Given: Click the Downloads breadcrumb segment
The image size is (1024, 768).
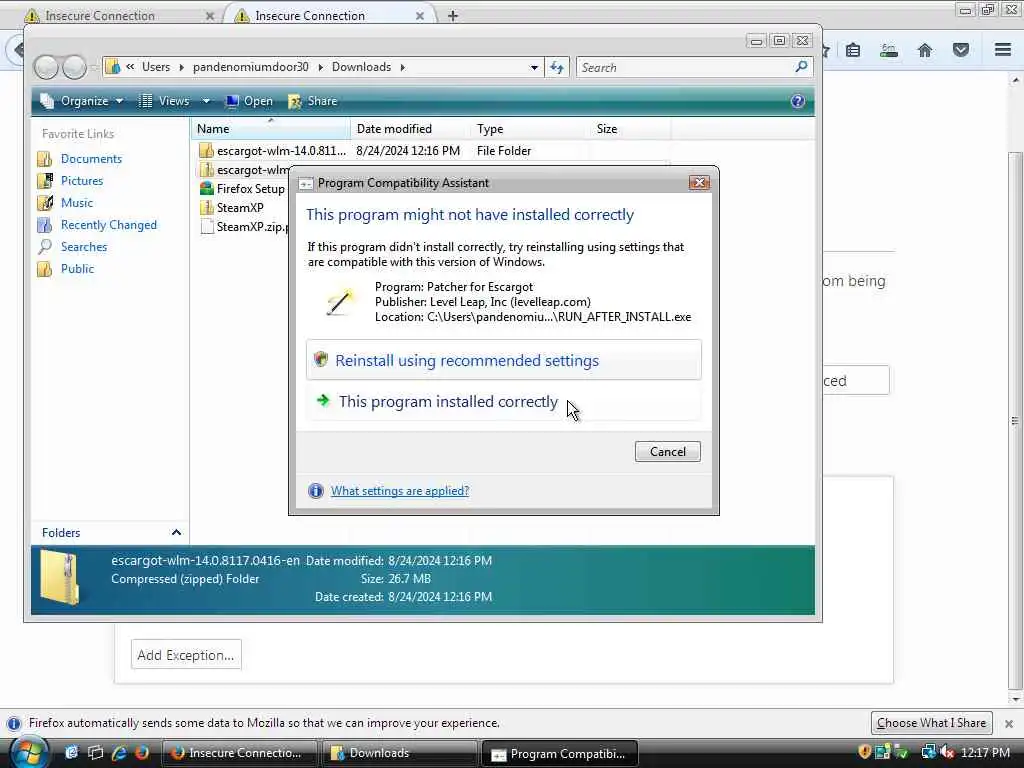Looking at the screenshot, I should [x=361, y=67].
